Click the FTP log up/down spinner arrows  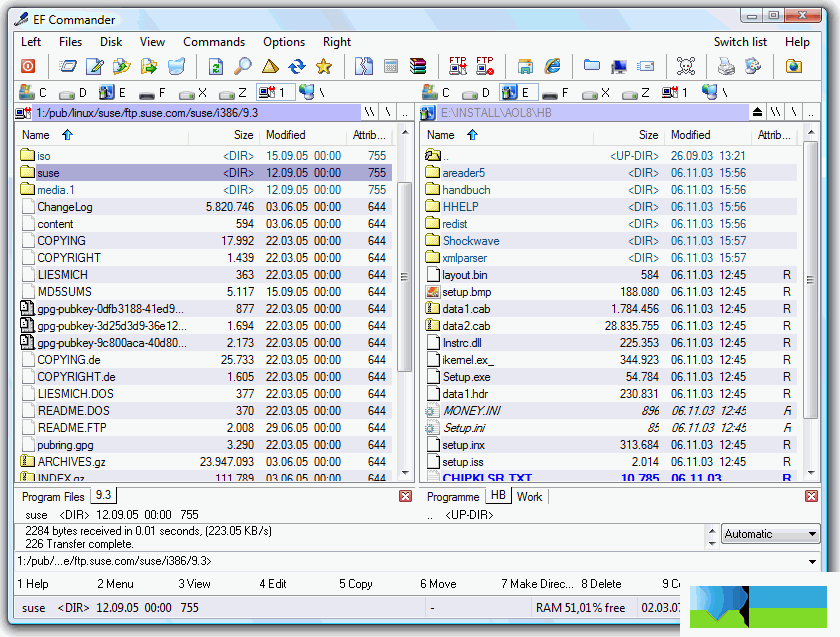click(711, 537)
